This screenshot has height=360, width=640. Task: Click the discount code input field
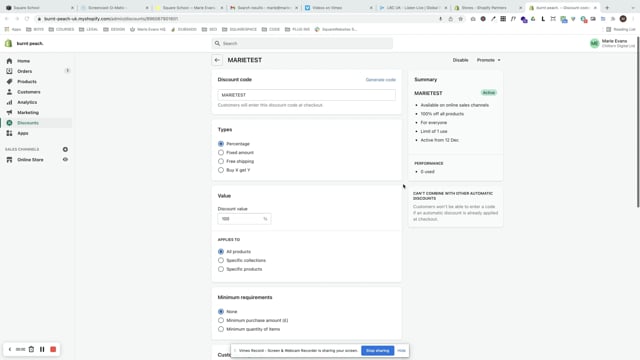(307, 95)
